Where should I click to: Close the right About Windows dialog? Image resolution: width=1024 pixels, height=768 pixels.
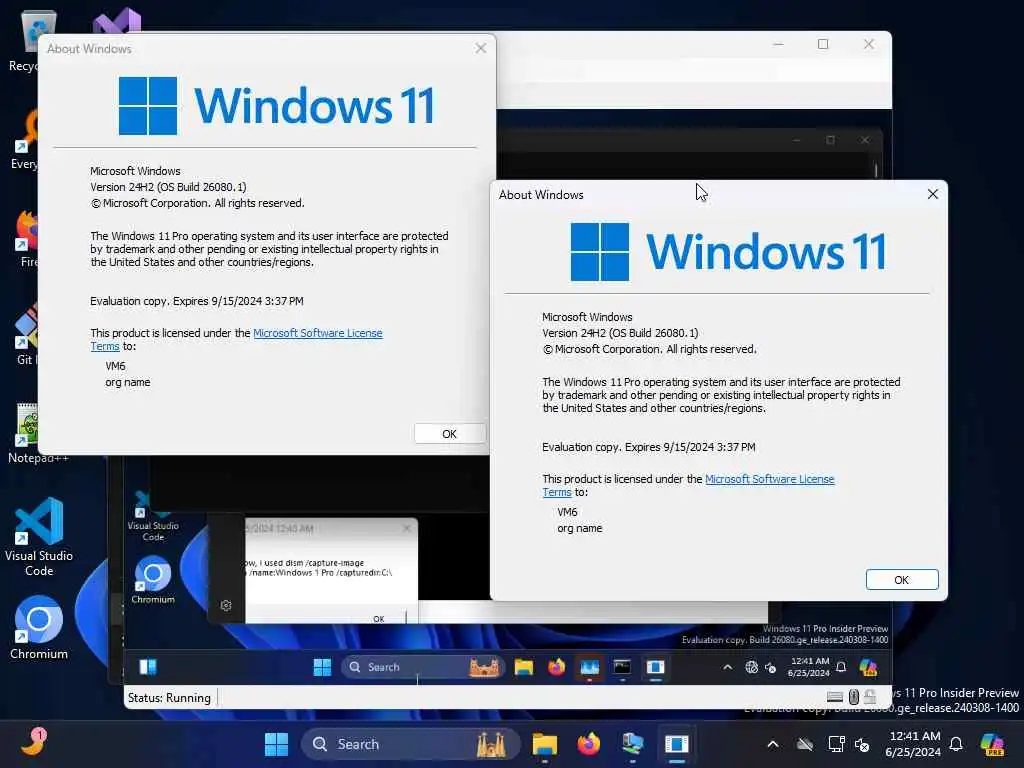933,194
